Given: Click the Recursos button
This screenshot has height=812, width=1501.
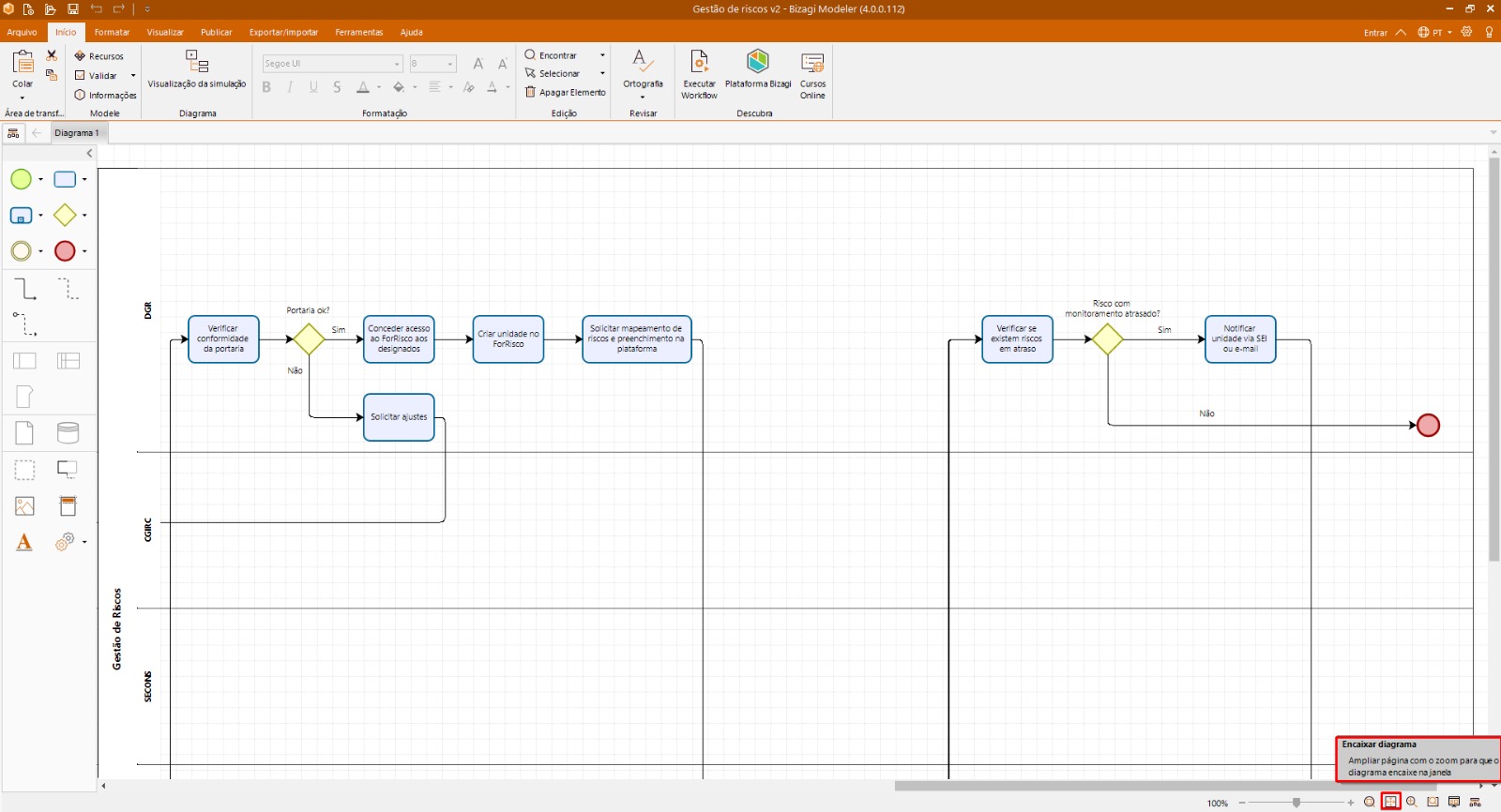Looking at the screenshot, I should click(99, 56).
